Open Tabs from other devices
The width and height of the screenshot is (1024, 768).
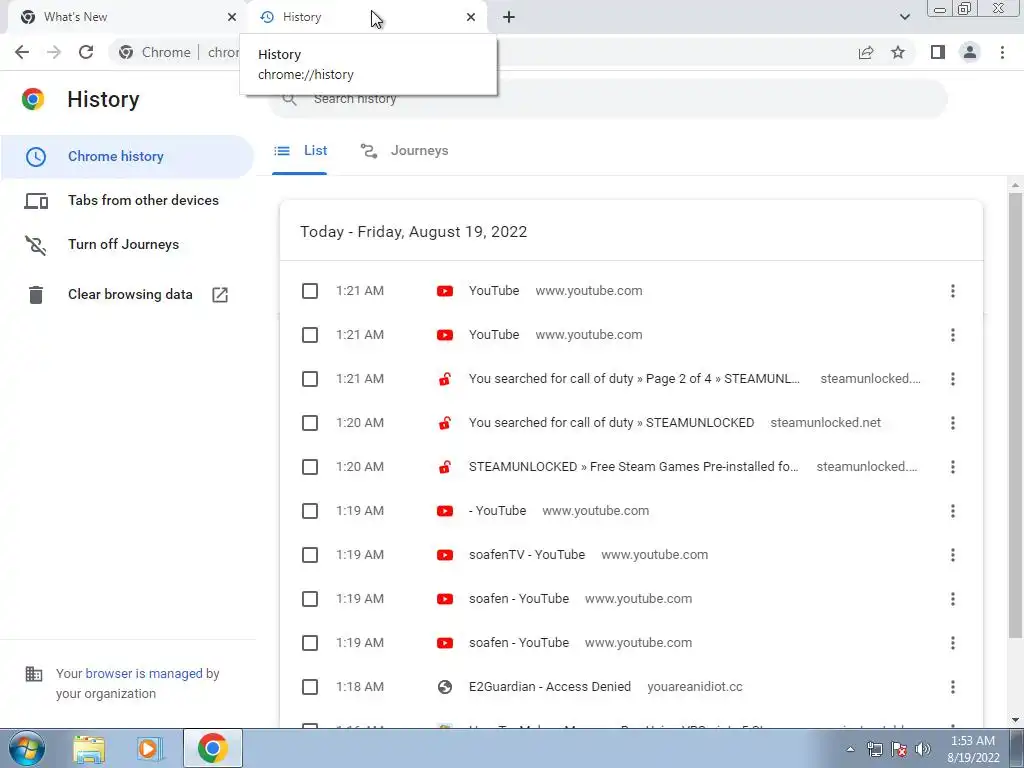(127, 200)
